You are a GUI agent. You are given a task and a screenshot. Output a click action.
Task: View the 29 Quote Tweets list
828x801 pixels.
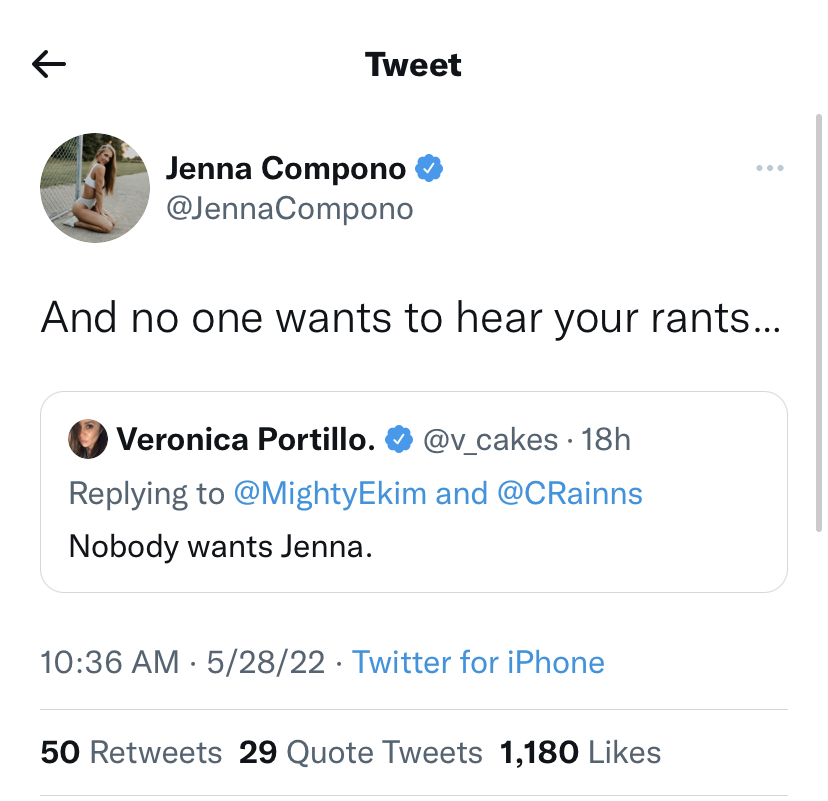click(361, 752)
